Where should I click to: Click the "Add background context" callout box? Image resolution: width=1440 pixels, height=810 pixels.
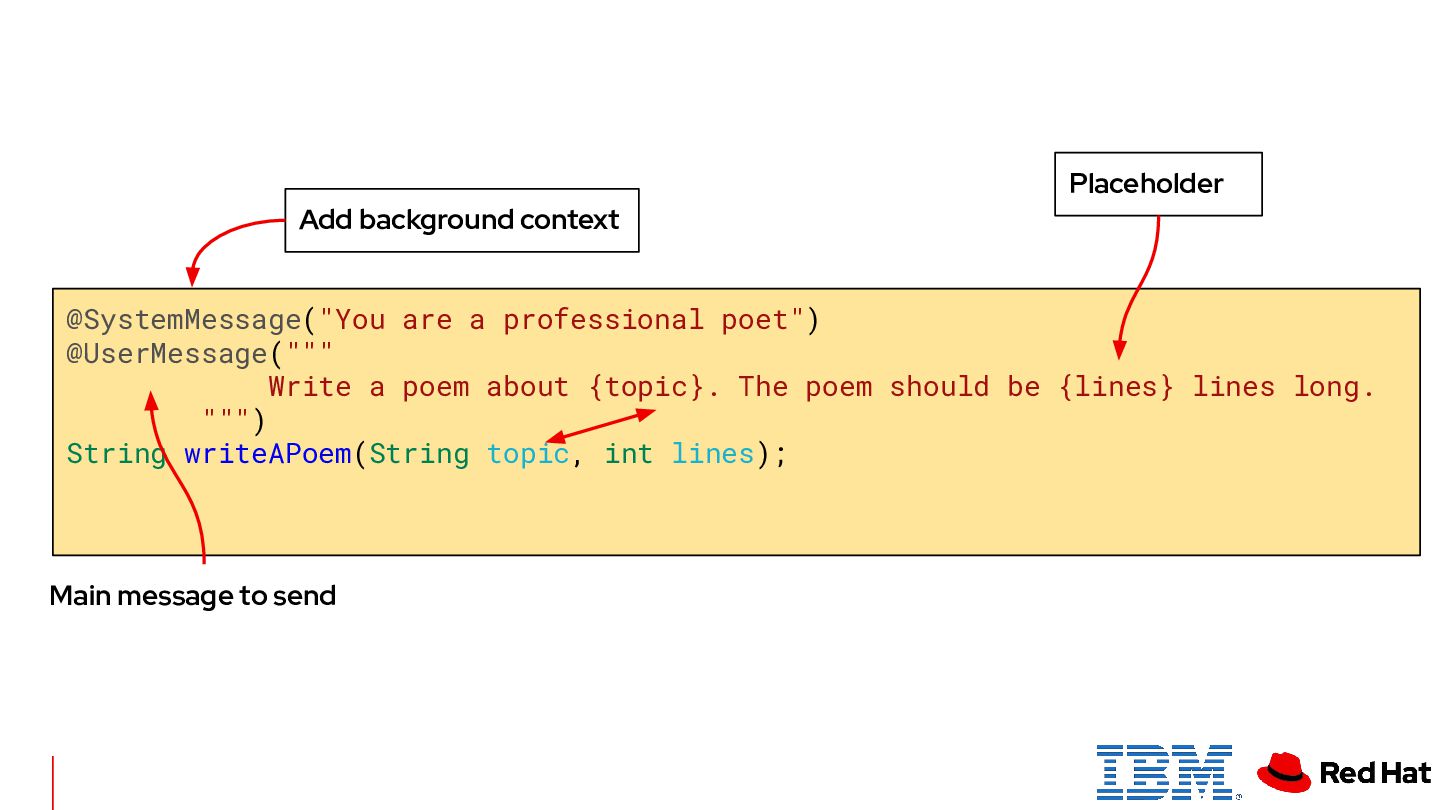click(x=461, y=220)
